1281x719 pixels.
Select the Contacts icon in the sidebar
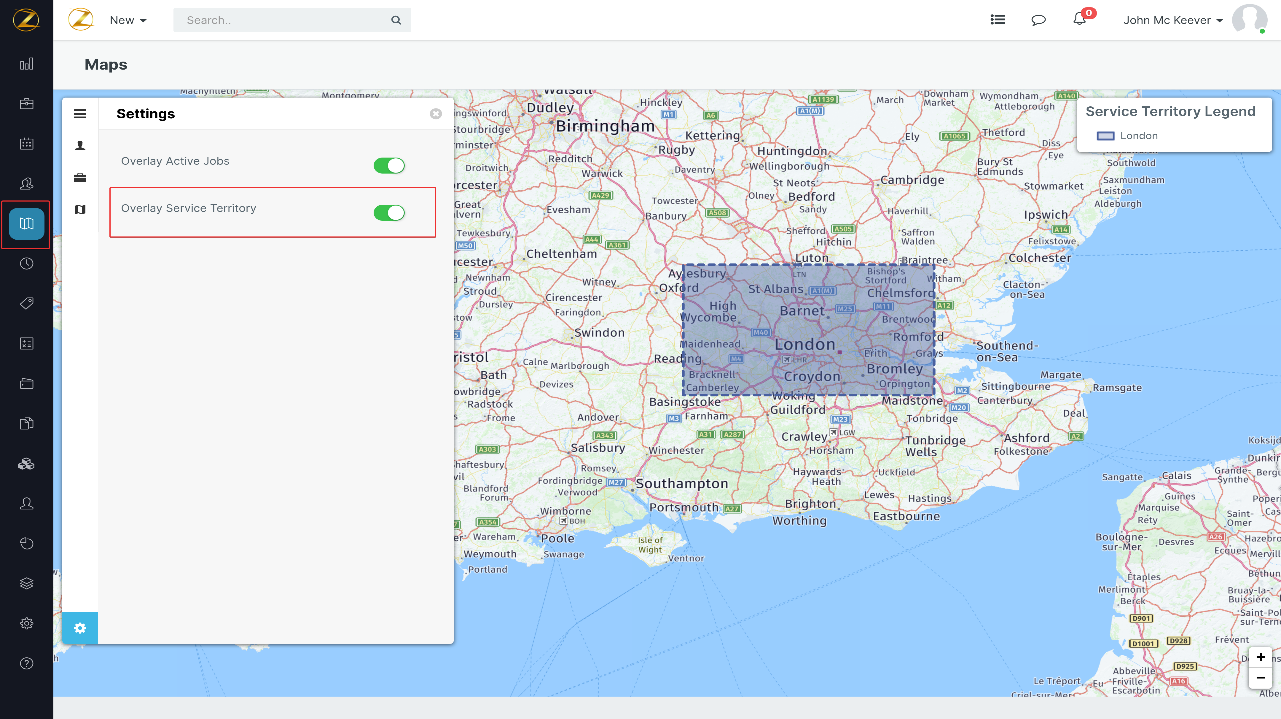click(x=26, y=183)
